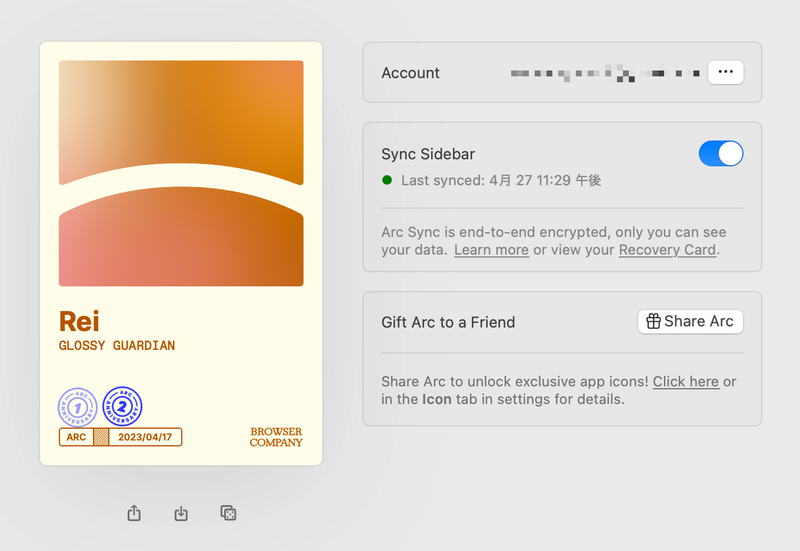Click the top orange gradient panel
Image resolution: width=800 pixels, height=551 pixels.
click(x=181, y=118)
